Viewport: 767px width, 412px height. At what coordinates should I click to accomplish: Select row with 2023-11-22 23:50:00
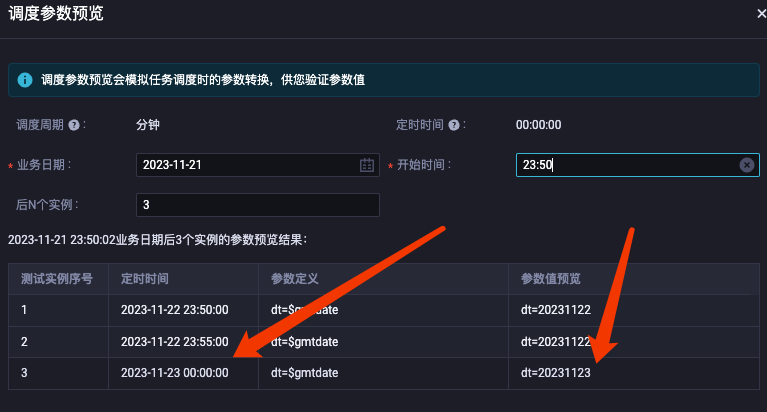pyautogui.click(x=384, y=310)
